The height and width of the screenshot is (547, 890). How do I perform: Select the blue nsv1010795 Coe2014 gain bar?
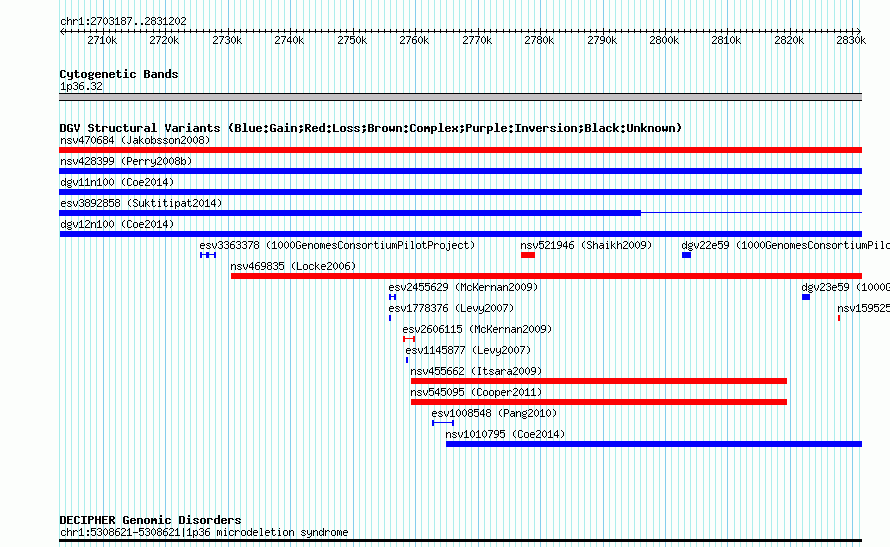click(x=654, y=444)
